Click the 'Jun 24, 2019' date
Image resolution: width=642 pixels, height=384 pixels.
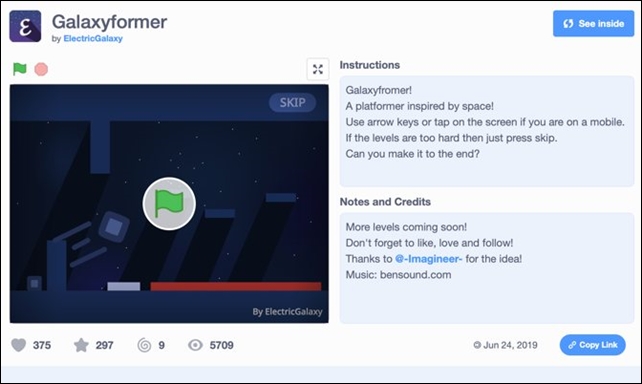[510, 345]
